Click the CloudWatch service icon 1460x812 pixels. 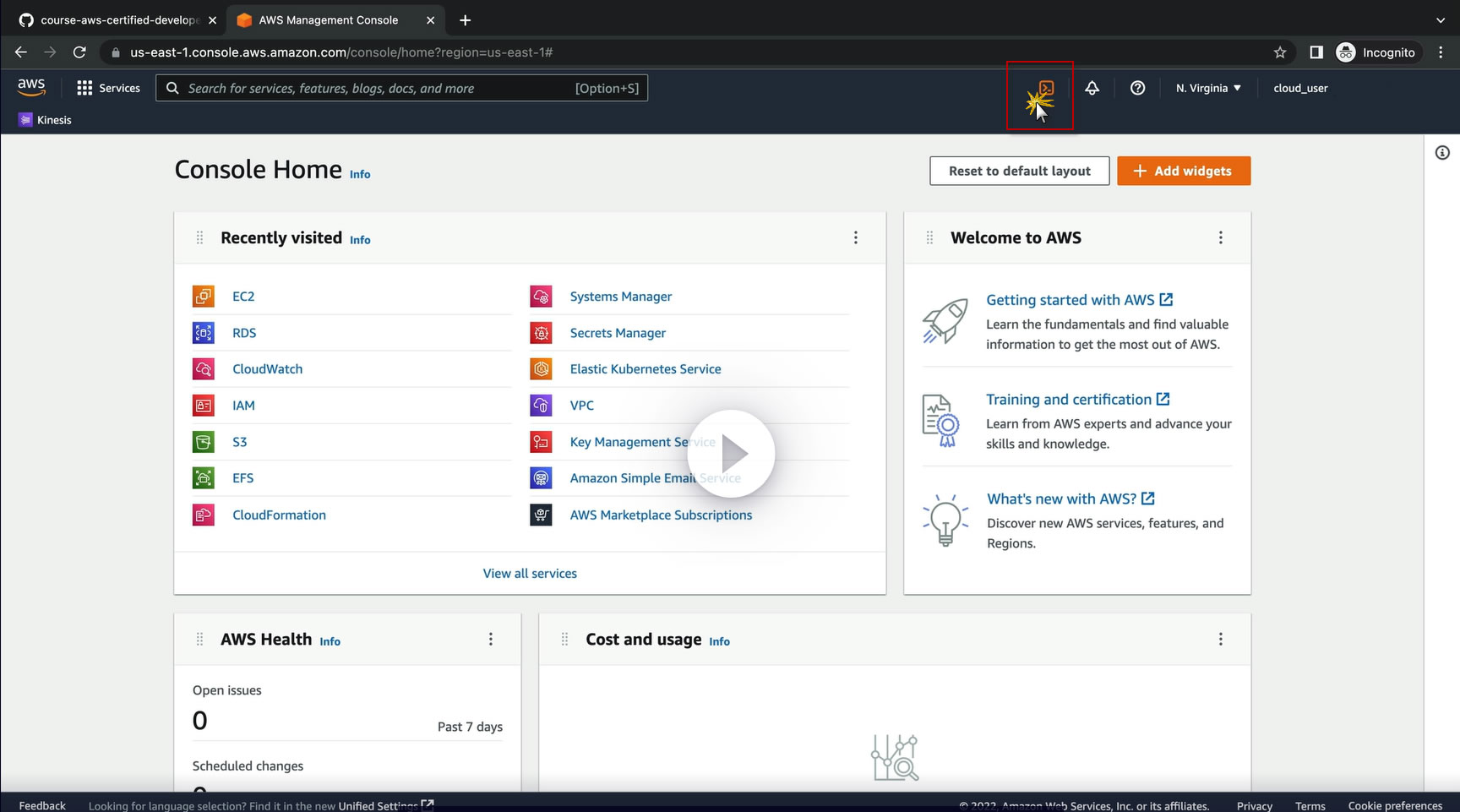(204, 369)
